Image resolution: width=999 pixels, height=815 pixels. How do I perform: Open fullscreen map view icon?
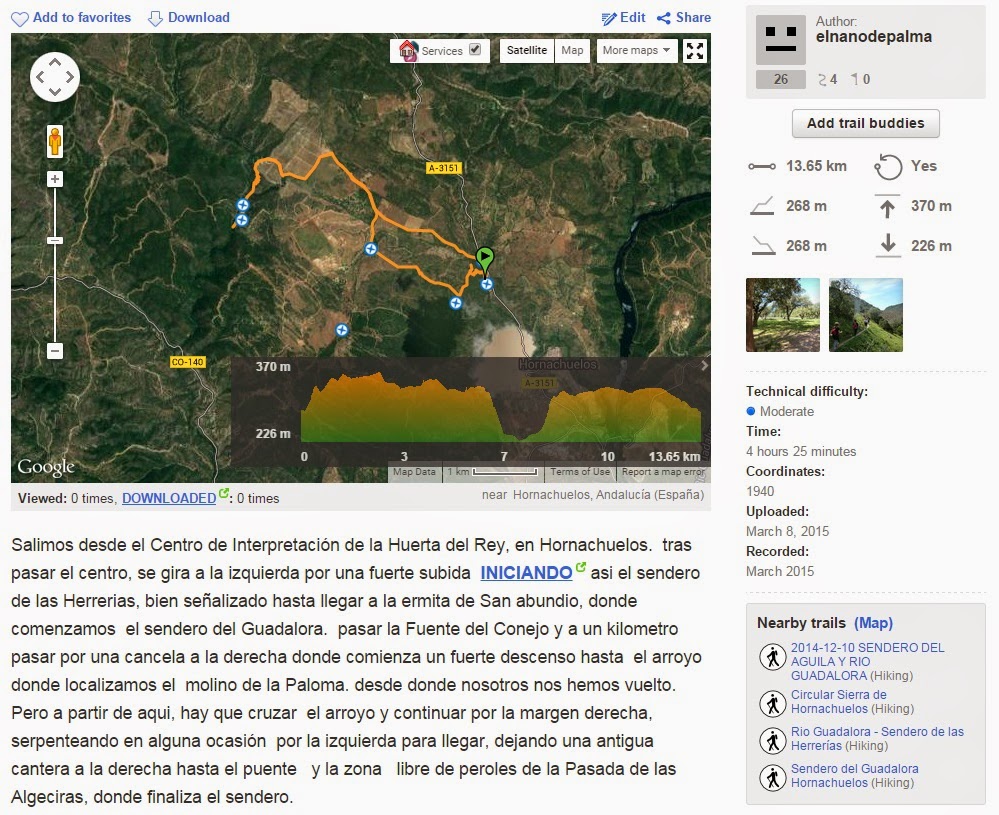coord(694,51)
